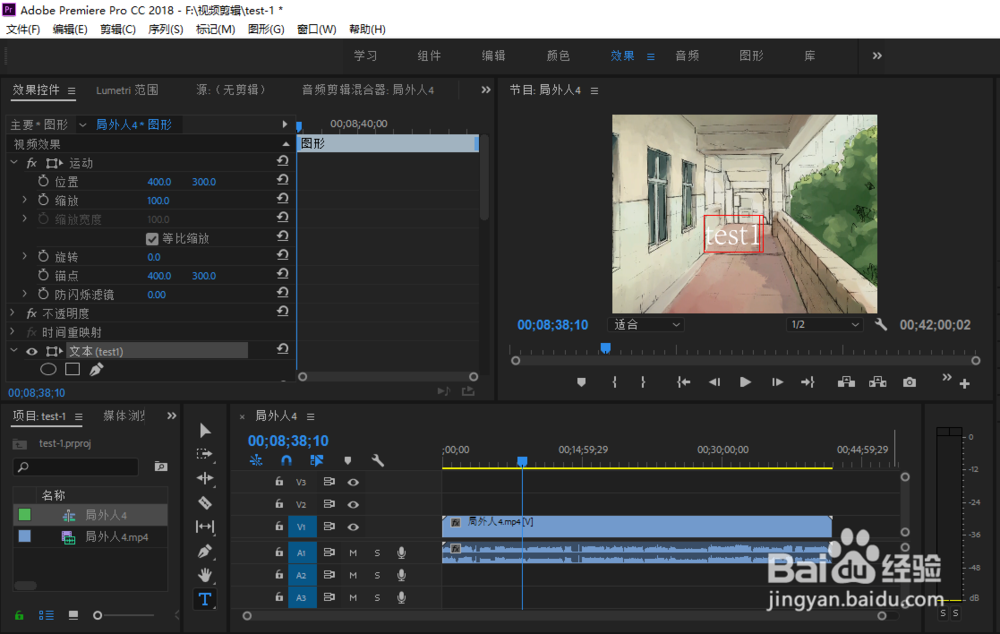Select the Selection tool arrow
Image resolution: width=1000 pixels, height=634 pixels.
click(205, 431)
